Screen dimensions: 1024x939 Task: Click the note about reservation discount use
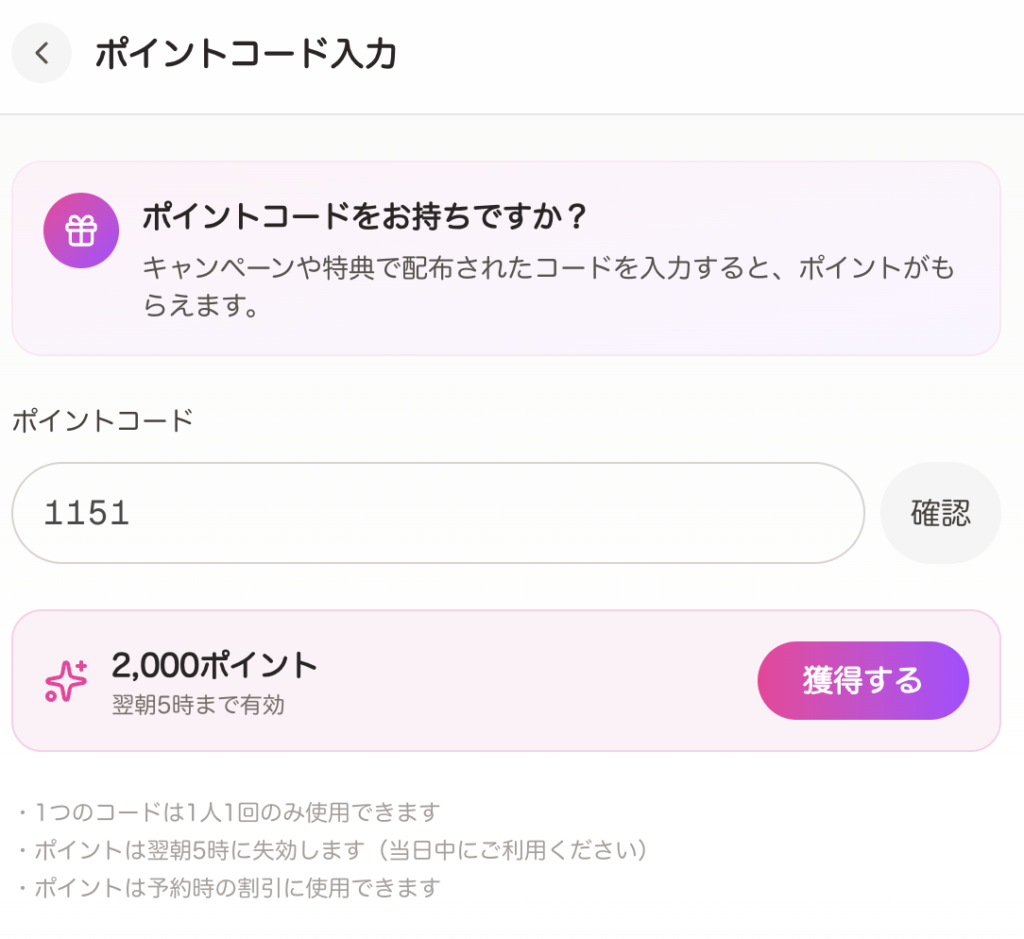(x=230, y=887)
